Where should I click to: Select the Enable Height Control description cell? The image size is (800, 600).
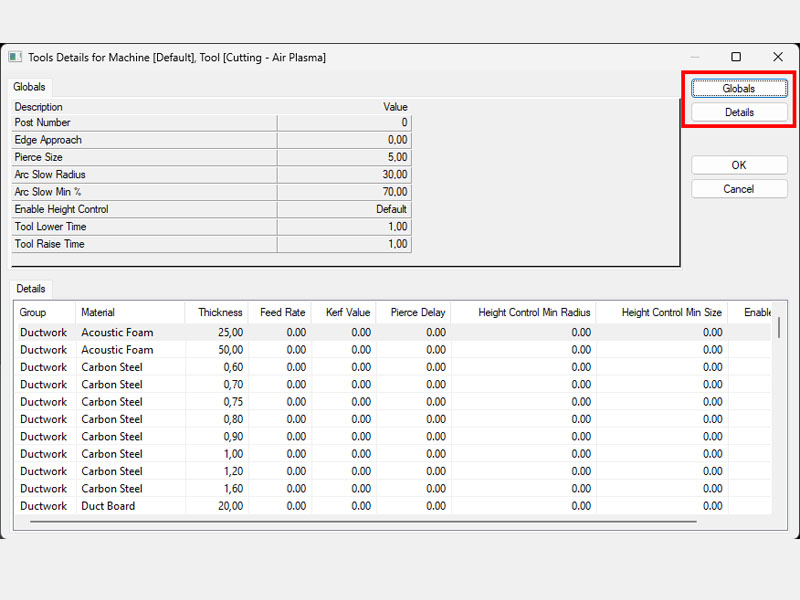[144, 210]
